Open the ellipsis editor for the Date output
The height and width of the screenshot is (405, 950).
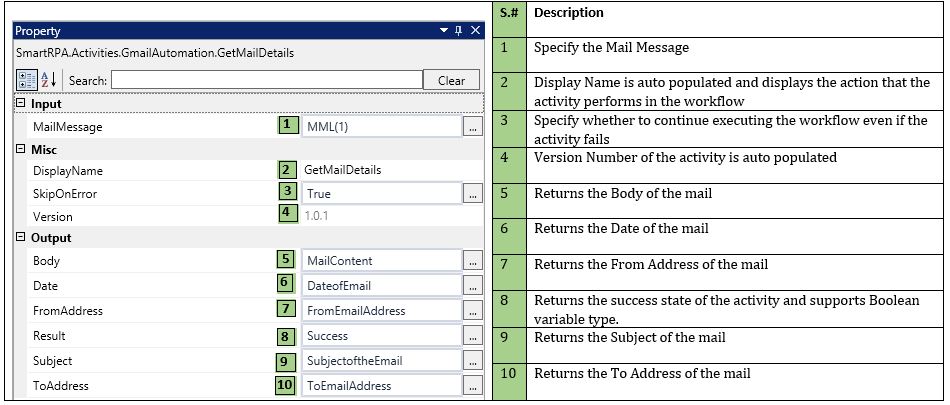pos(474,286)
